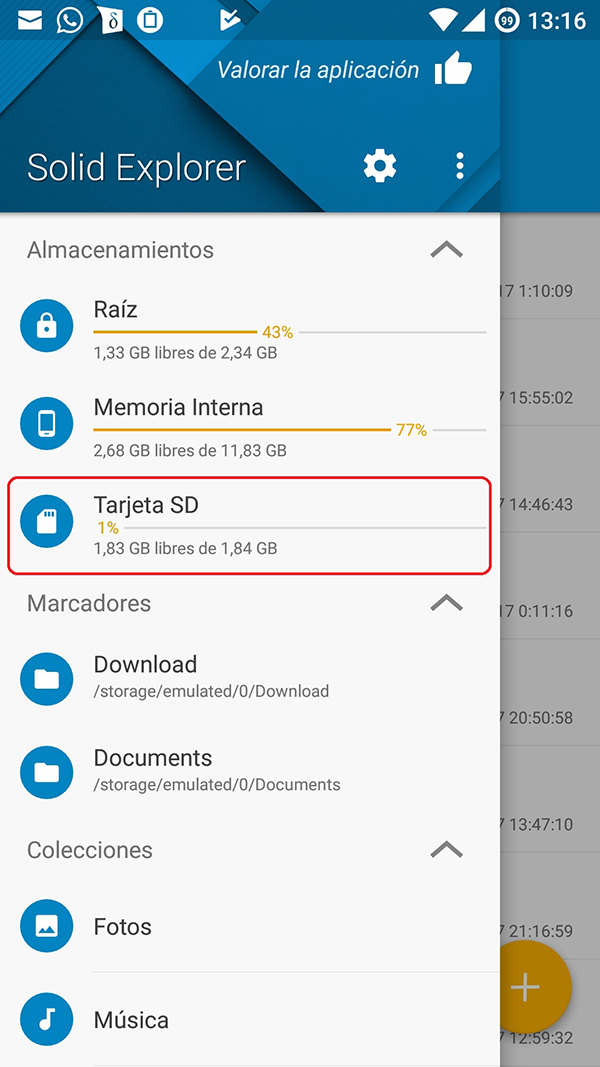This screenshot has width=600, height=1067.
Task: Open settings via the gear icon
Action: 380,165
